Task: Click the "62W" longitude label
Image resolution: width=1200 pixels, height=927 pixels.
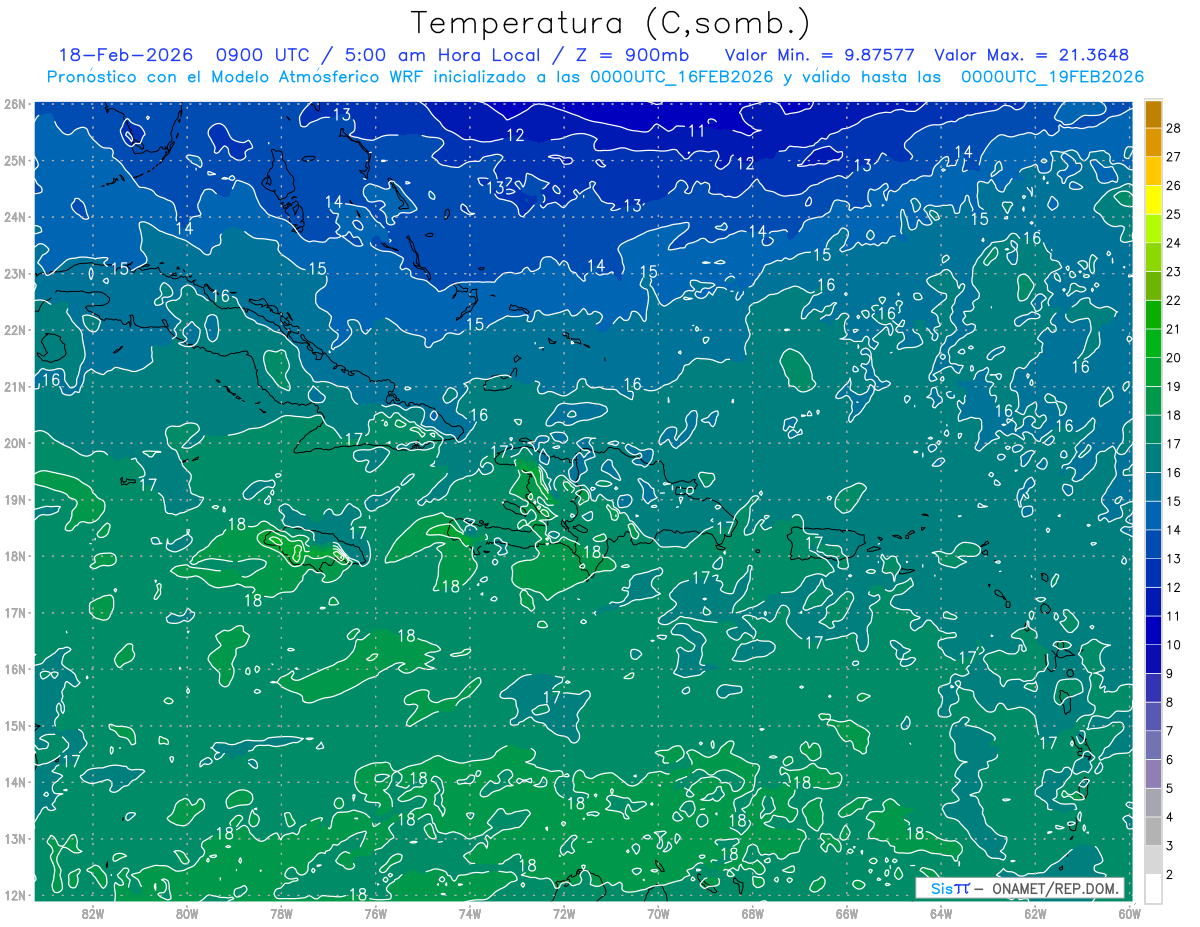Action: (1035, 912)
